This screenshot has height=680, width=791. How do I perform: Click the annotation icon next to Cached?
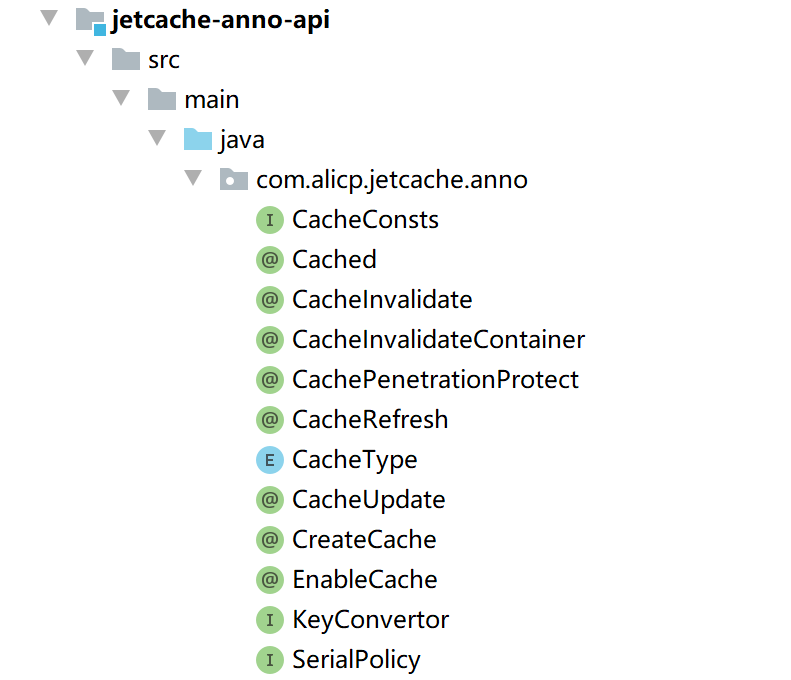(269, 260)
